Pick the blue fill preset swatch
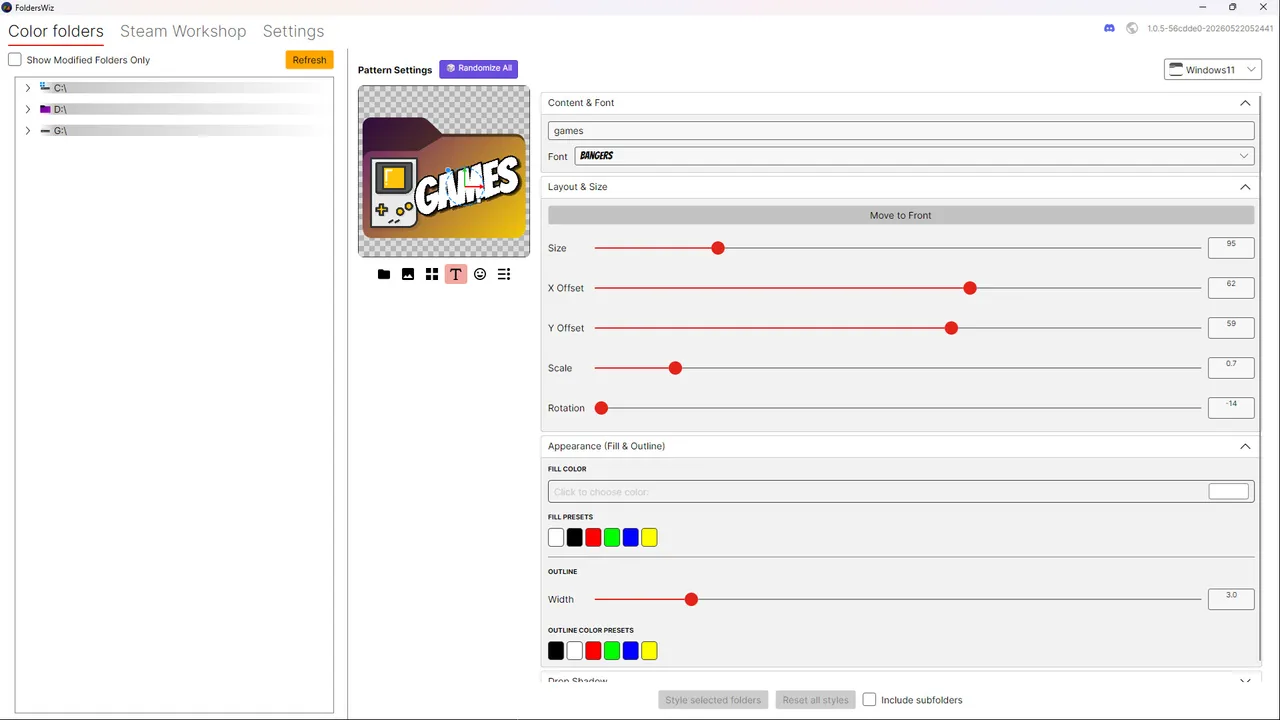This screenshot has height=720, width=1280. pos(630,538)
